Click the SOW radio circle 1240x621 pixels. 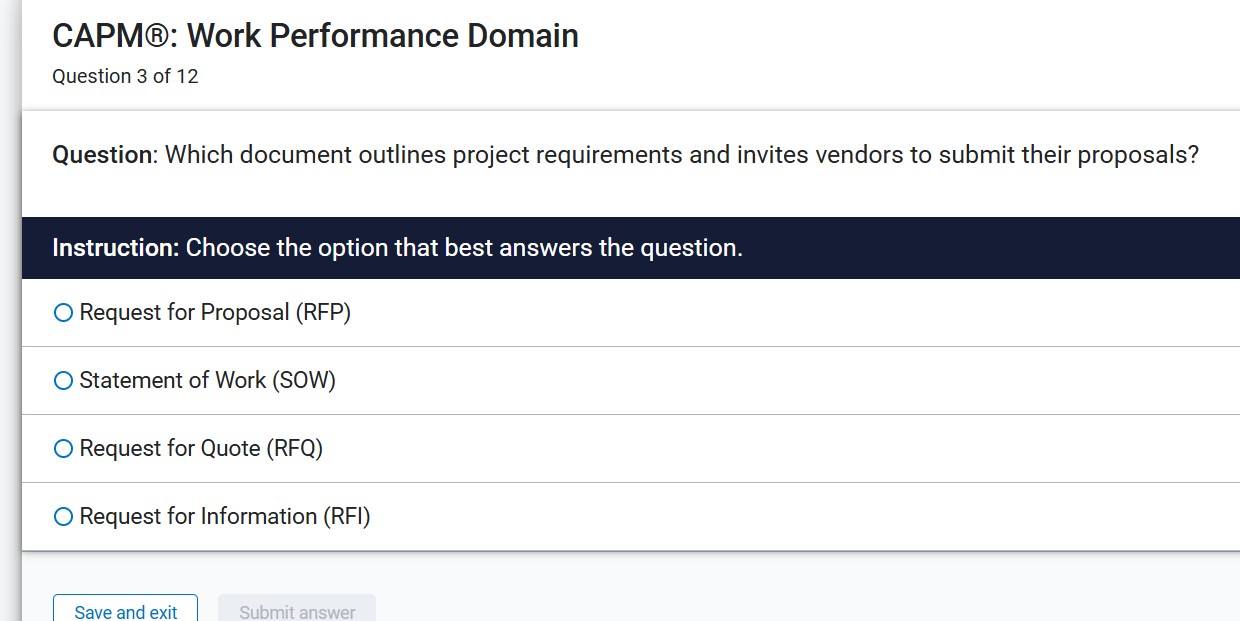[x=63, y=380]
